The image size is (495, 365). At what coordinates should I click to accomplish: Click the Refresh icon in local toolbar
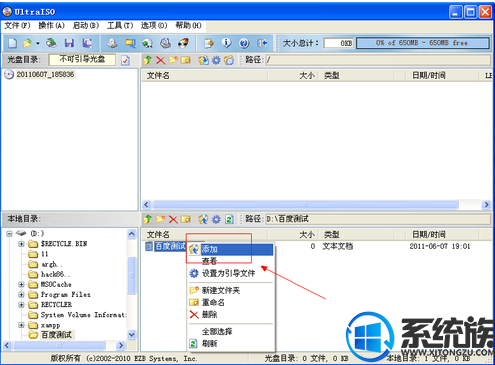[x=229, y=219]
